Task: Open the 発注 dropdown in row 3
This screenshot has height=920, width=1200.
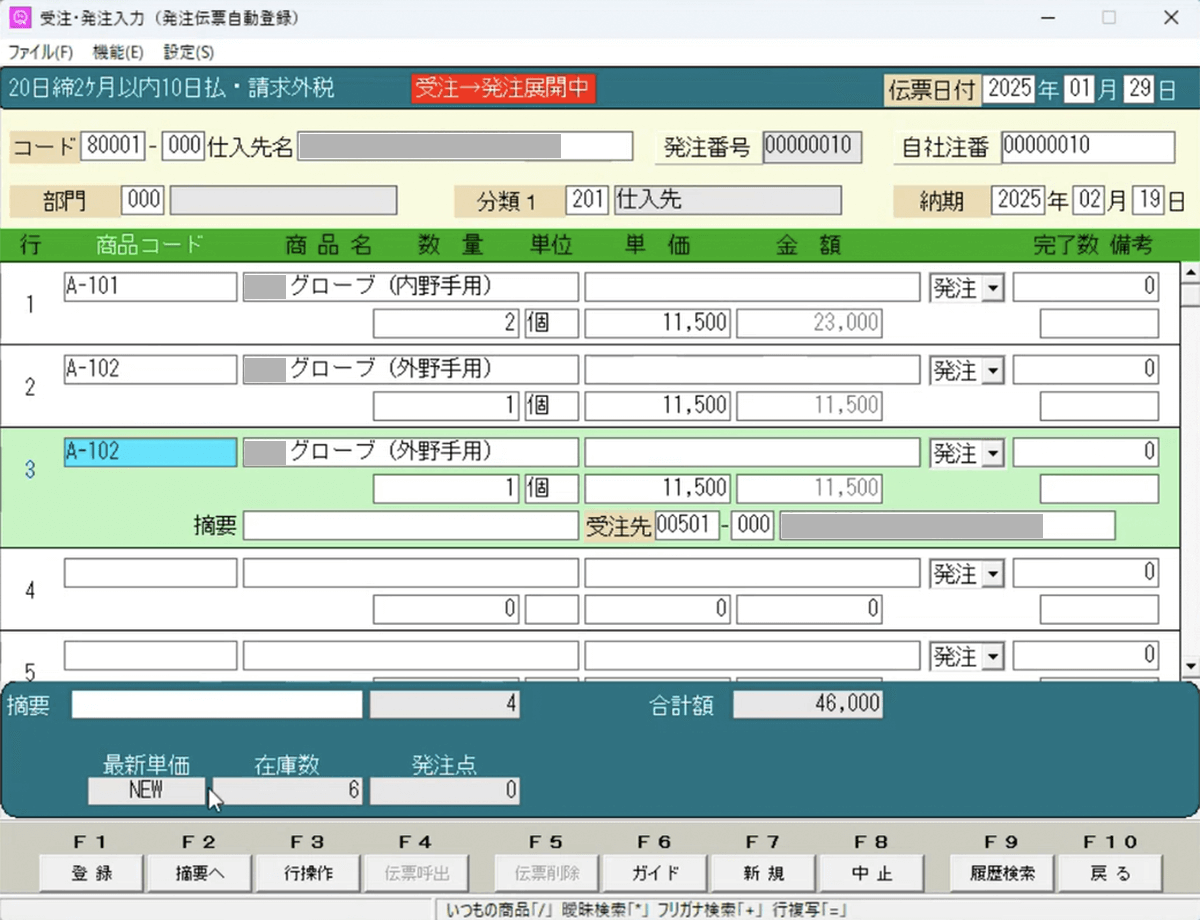Action: (x=993, y=454)
